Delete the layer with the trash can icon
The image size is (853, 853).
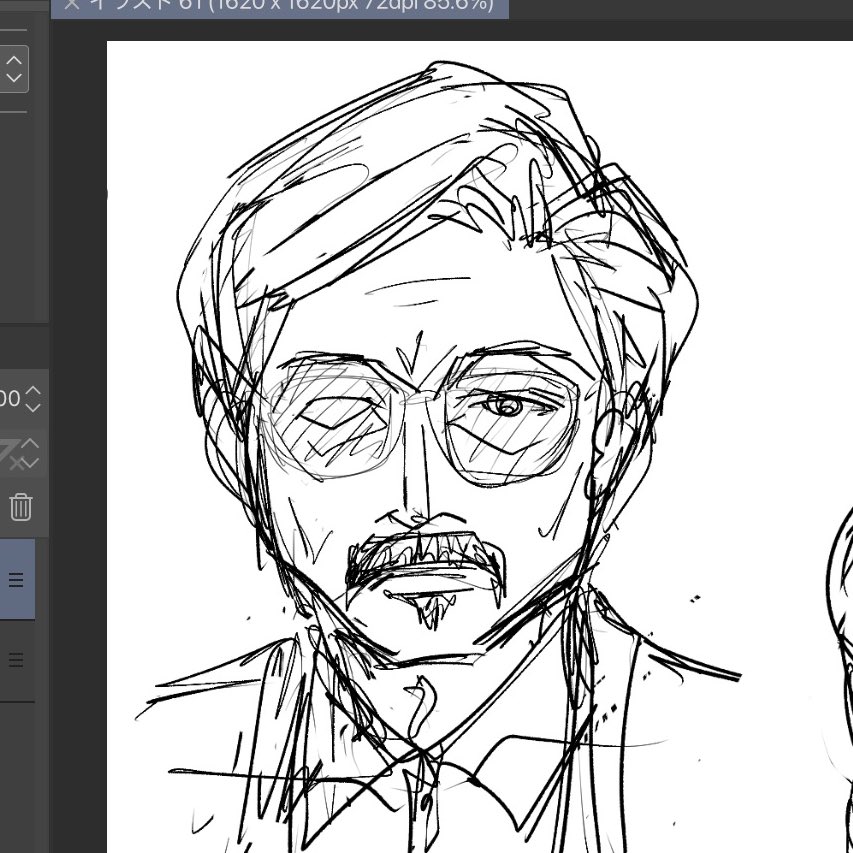coord(20,507)
